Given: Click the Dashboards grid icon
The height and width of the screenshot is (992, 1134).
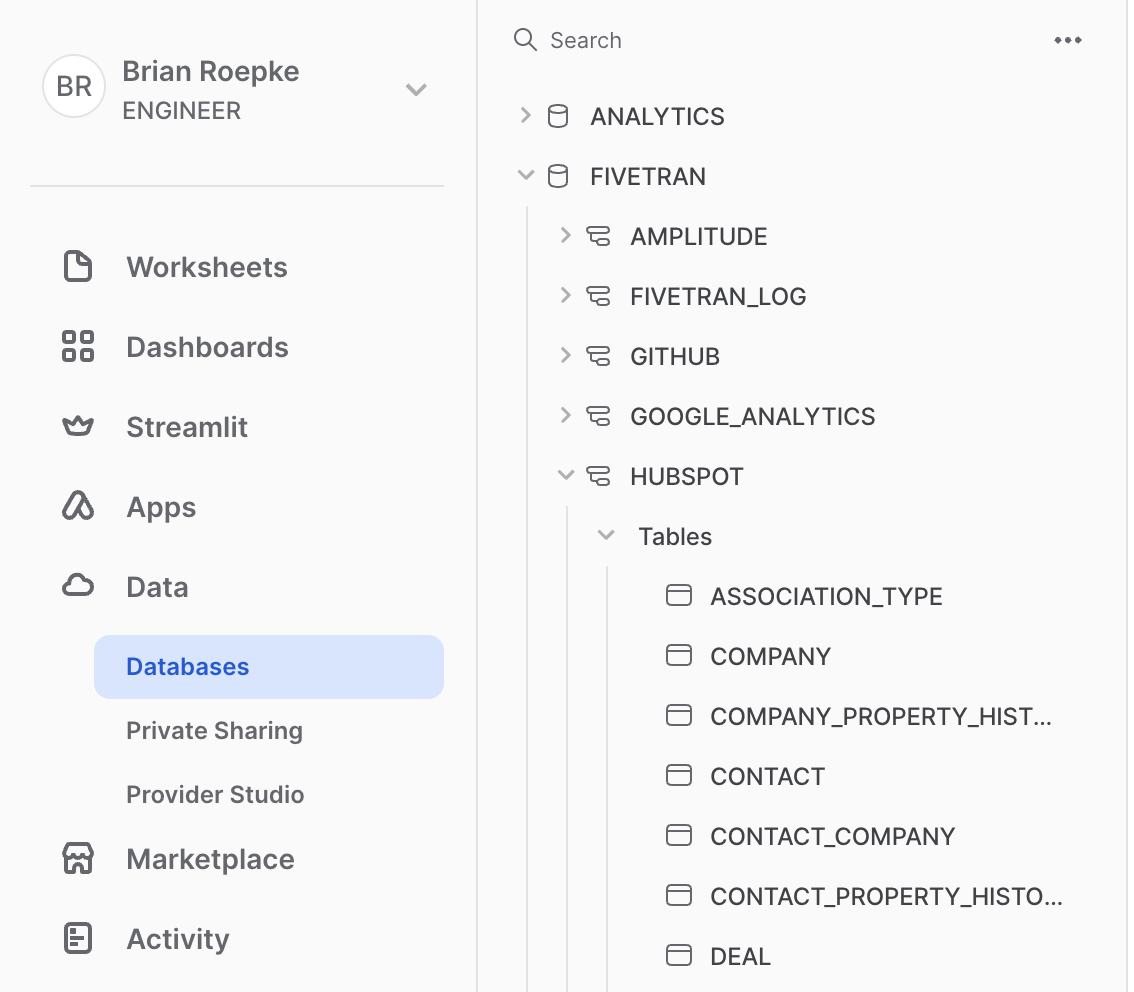Looking at the screenshot, I should (77, 346).
